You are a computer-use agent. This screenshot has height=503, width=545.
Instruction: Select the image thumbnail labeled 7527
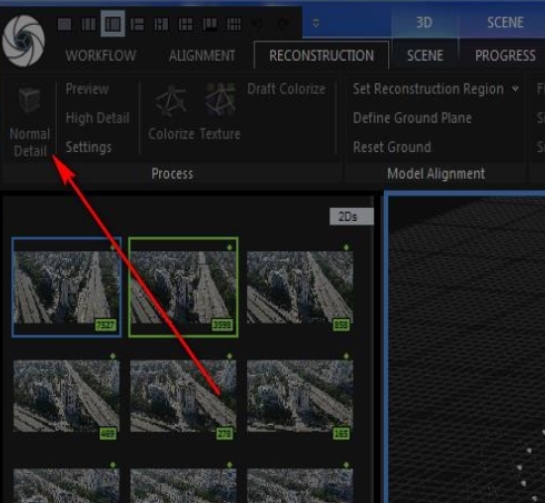(x=66, y=287)
